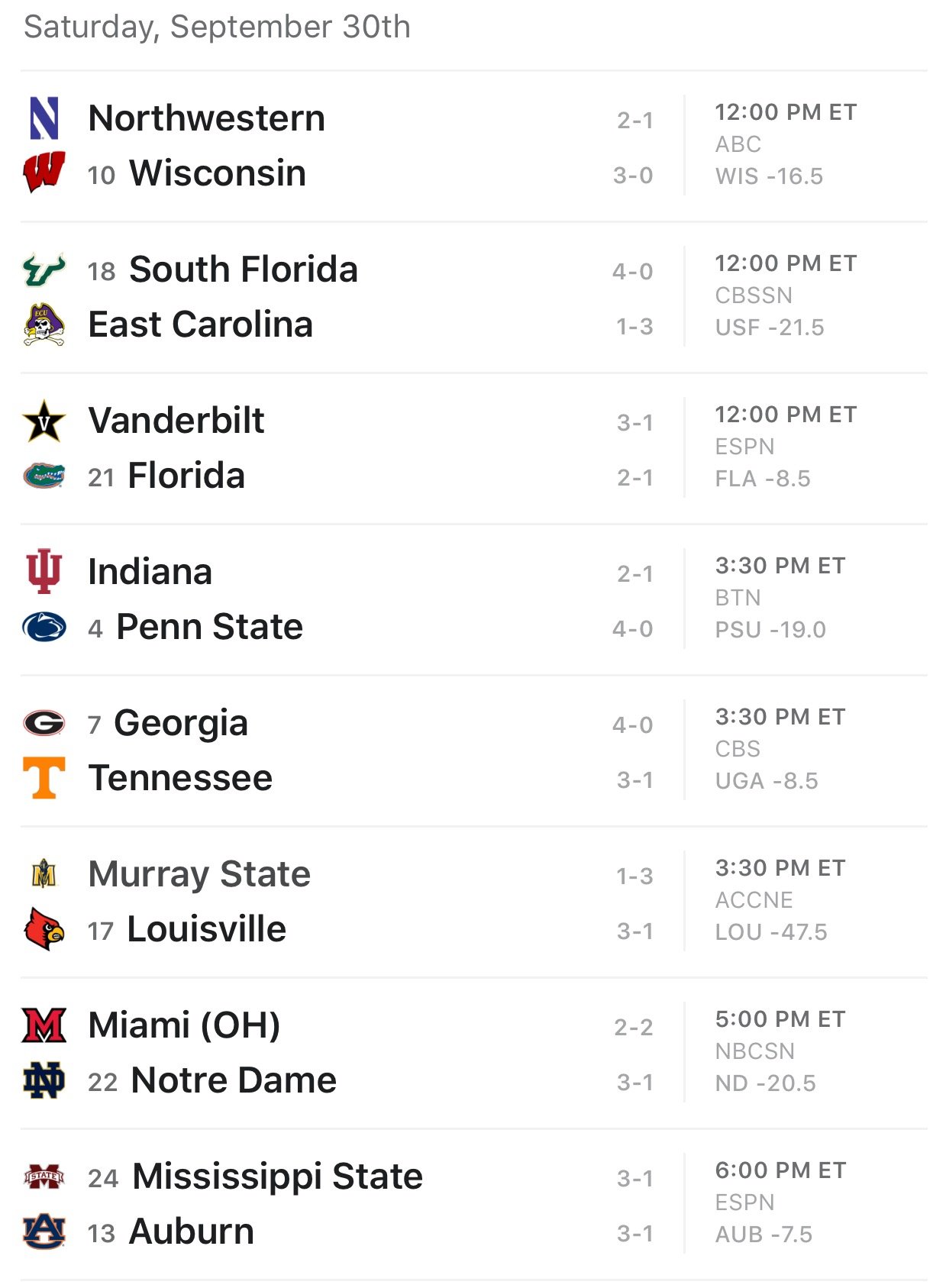The image size is (946, 1288).
Task: Open the Miami (OH) team name
Action: point(184,1025)
